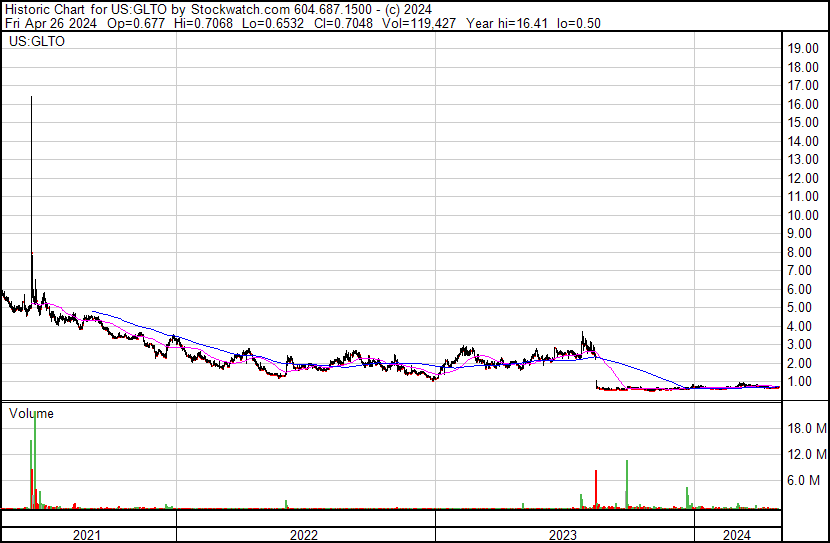Click the 12.0 M volume axis label

point(807,454)
